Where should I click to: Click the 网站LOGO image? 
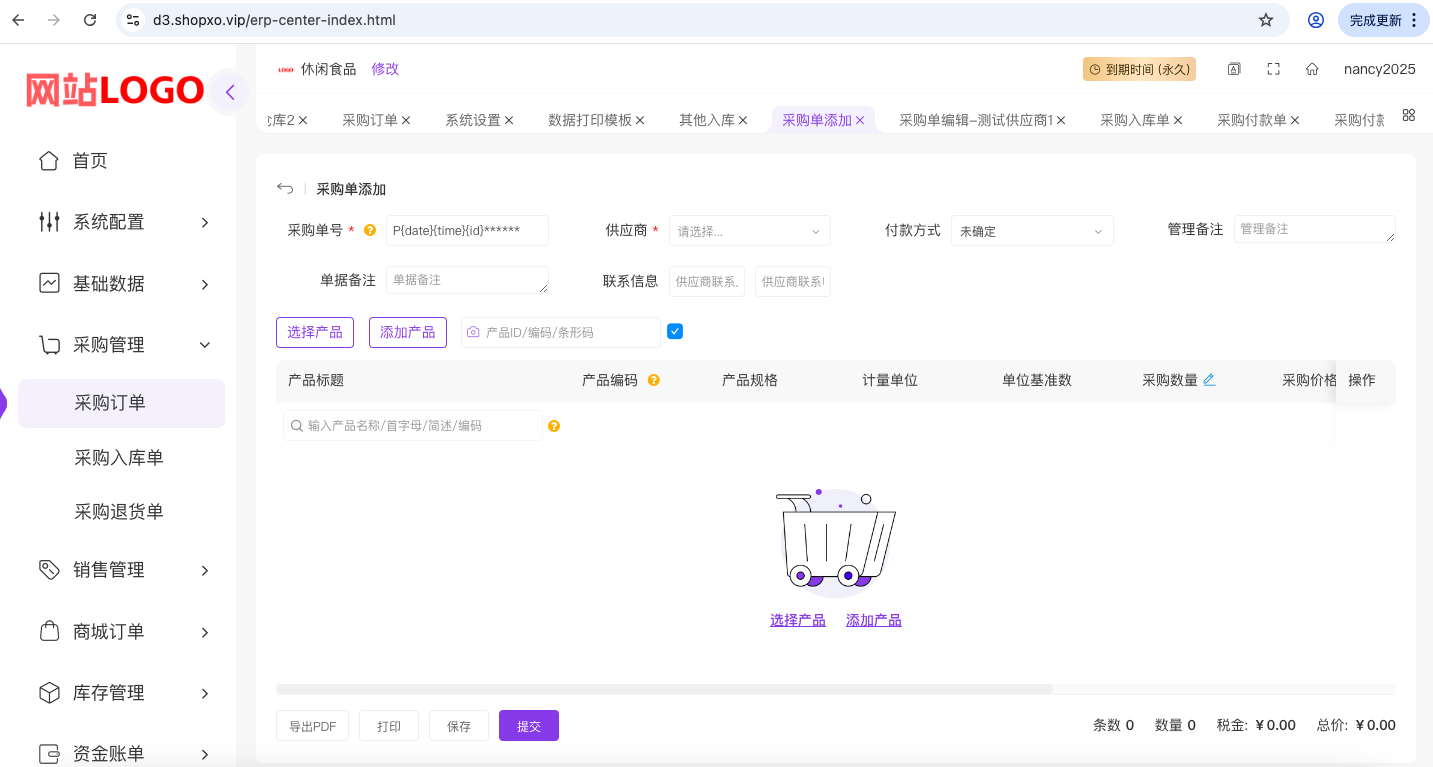(x=115, y=90)
